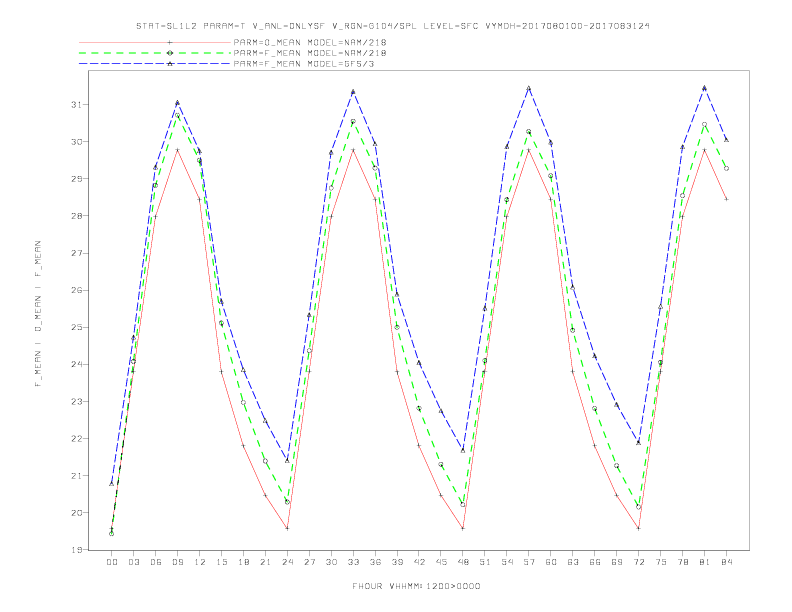Click y-axis tick label 31
Image resolution: width=792 pixels, height=612 pixels.
(x=76, y=105)
